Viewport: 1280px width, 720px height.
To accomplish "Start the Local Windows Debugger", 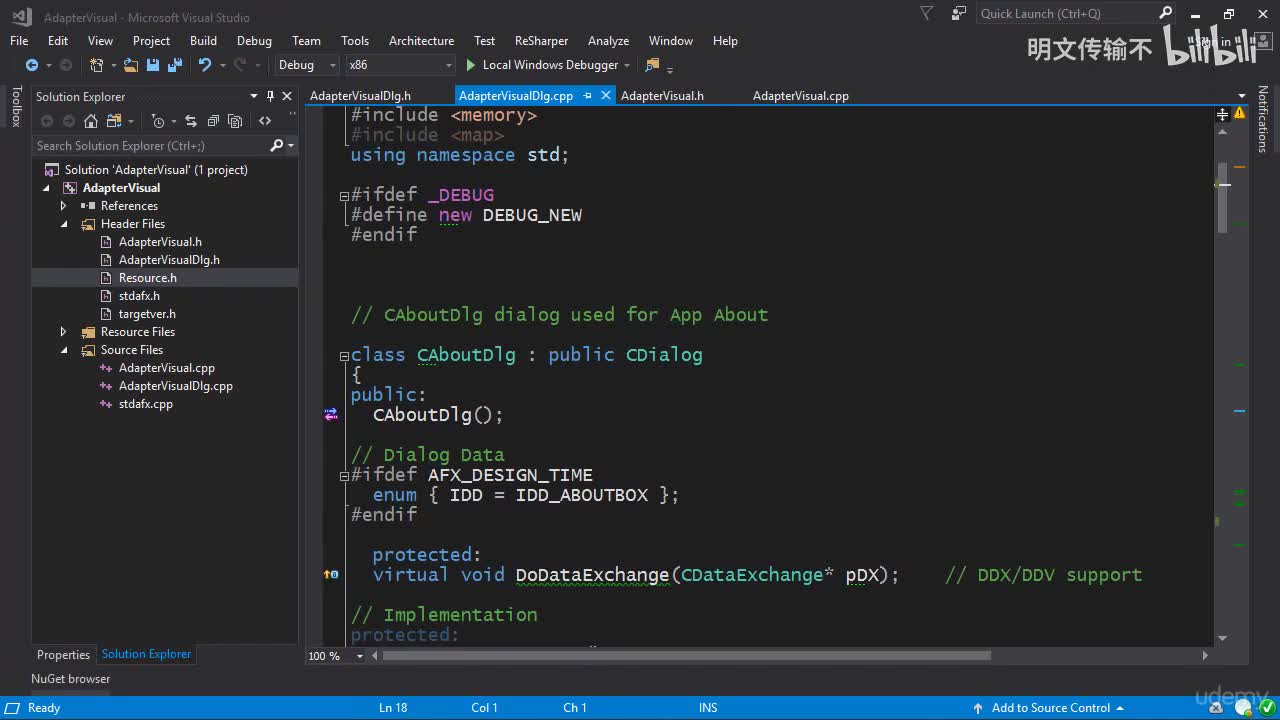I will point(541,65).
